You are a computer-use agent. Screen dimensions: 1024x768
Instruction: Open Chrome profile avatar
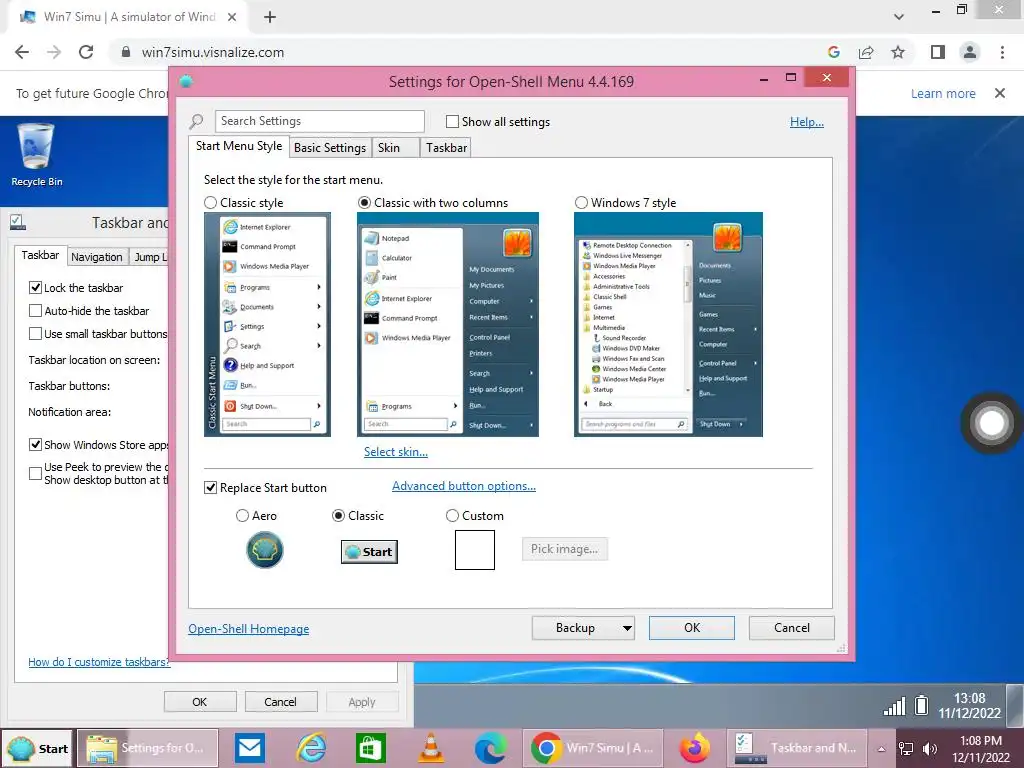click(x=970, y=52)
